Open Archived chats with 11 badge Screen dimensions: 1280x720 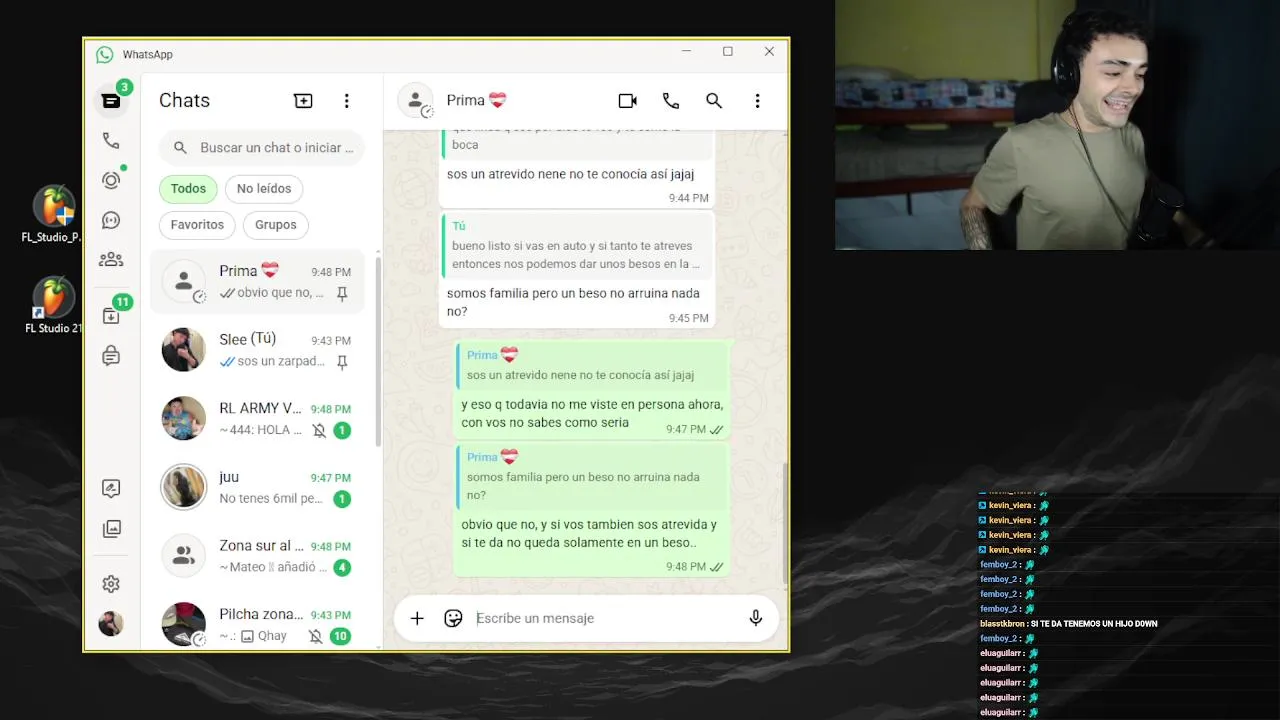pos(111,316)
